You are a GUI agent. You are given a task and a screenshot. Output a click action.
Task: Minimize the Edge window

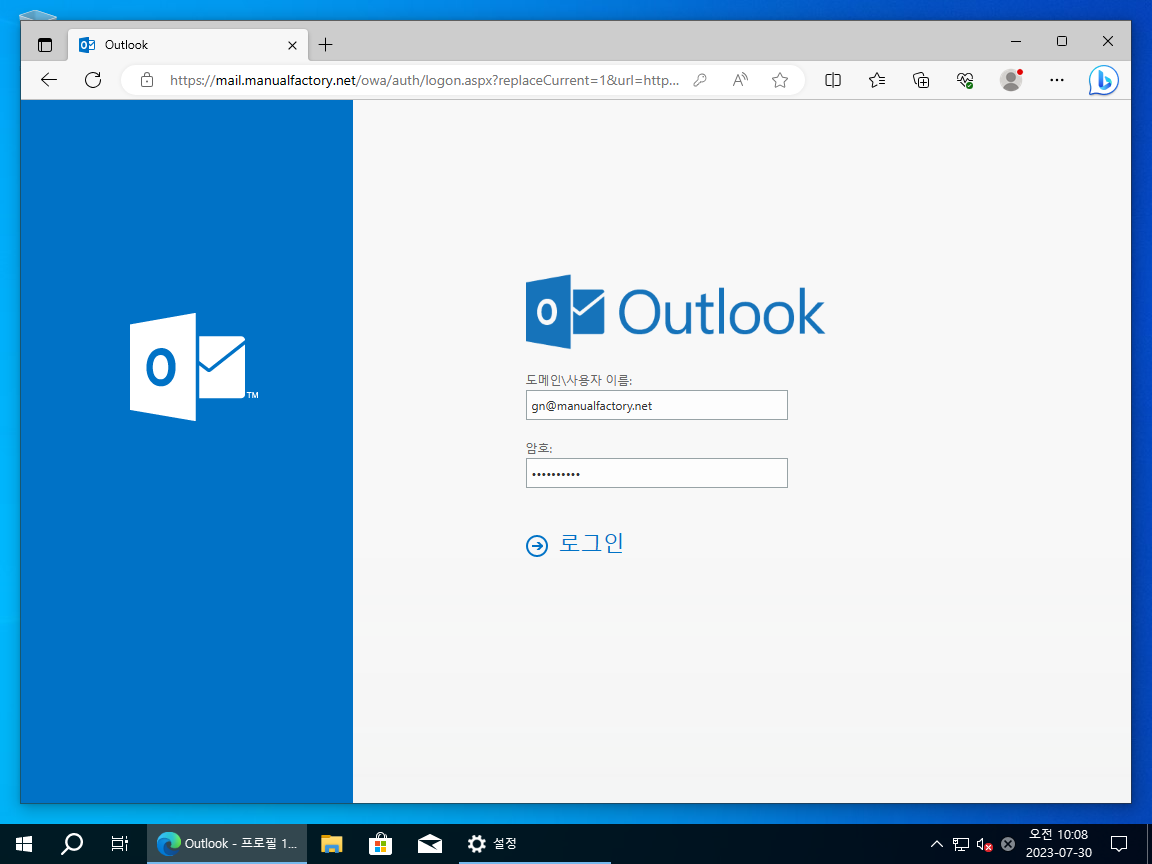(1016, 41)
